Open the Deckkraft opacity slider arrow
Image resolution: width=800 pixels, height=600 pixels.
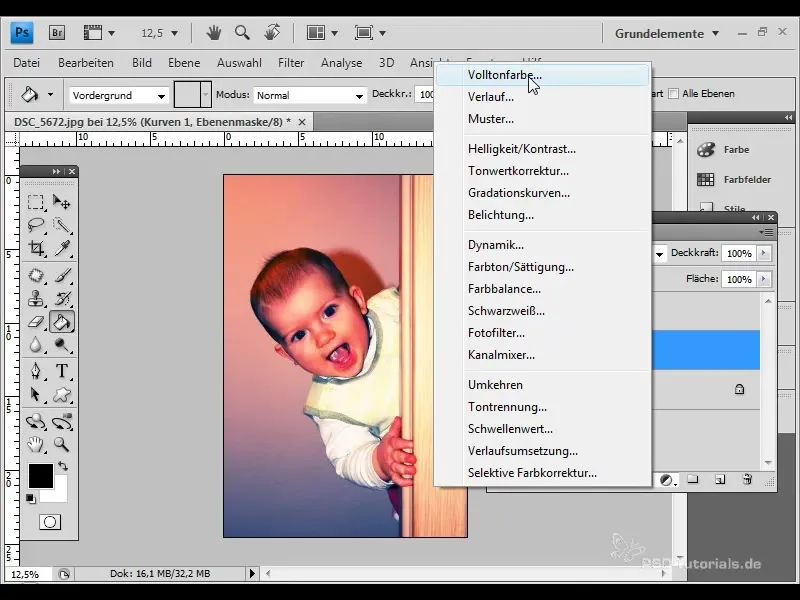pos(764,253)
